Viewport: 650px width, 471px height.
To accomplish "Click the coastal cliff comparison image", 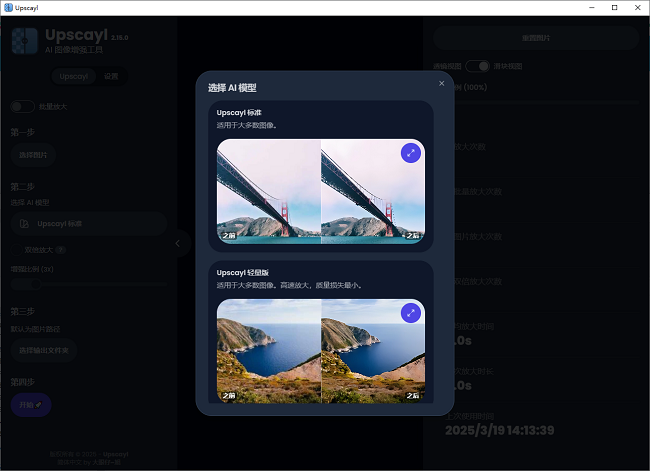I will coord(321,351).
